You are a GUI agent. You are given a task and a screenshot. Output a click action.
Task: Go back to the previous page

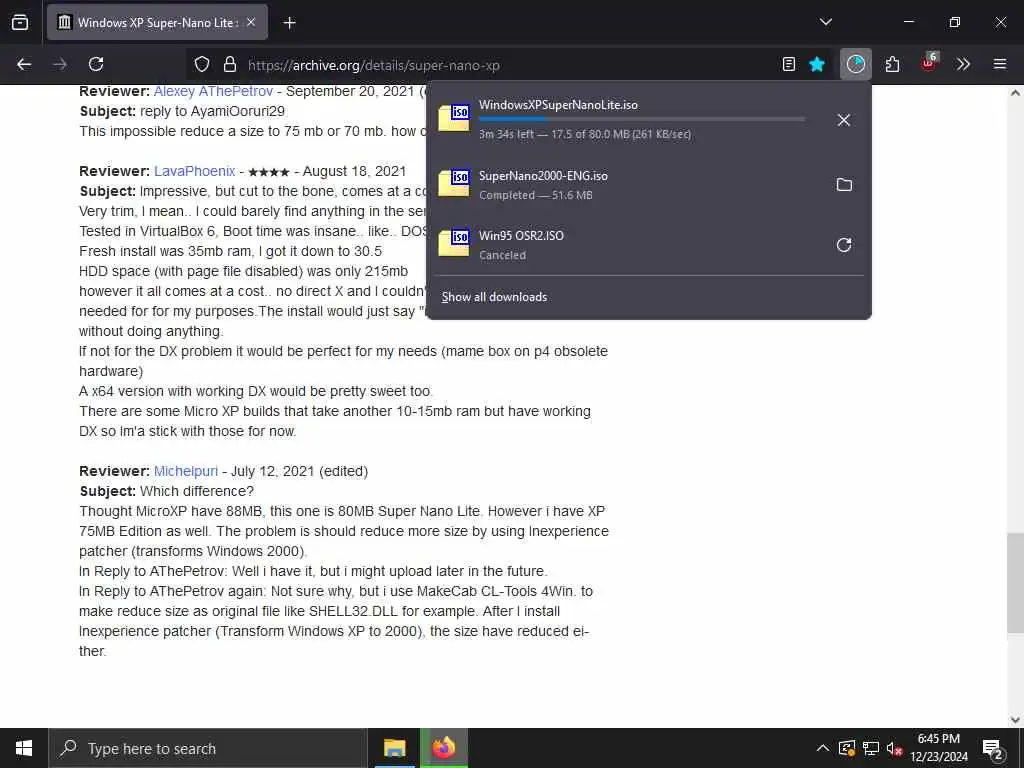coord(24,64)
